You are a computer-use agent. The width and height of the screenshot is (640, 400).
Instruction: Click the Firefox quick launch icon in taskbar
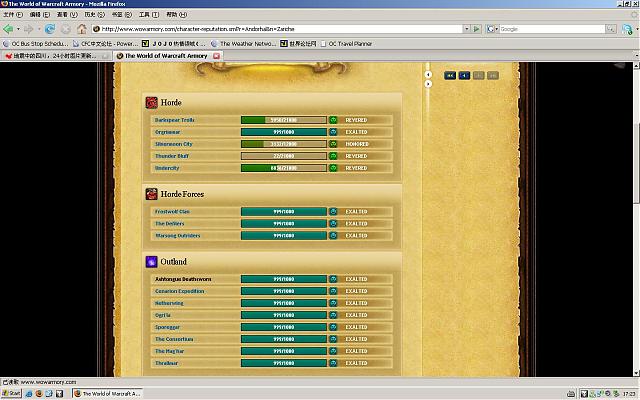39,393
